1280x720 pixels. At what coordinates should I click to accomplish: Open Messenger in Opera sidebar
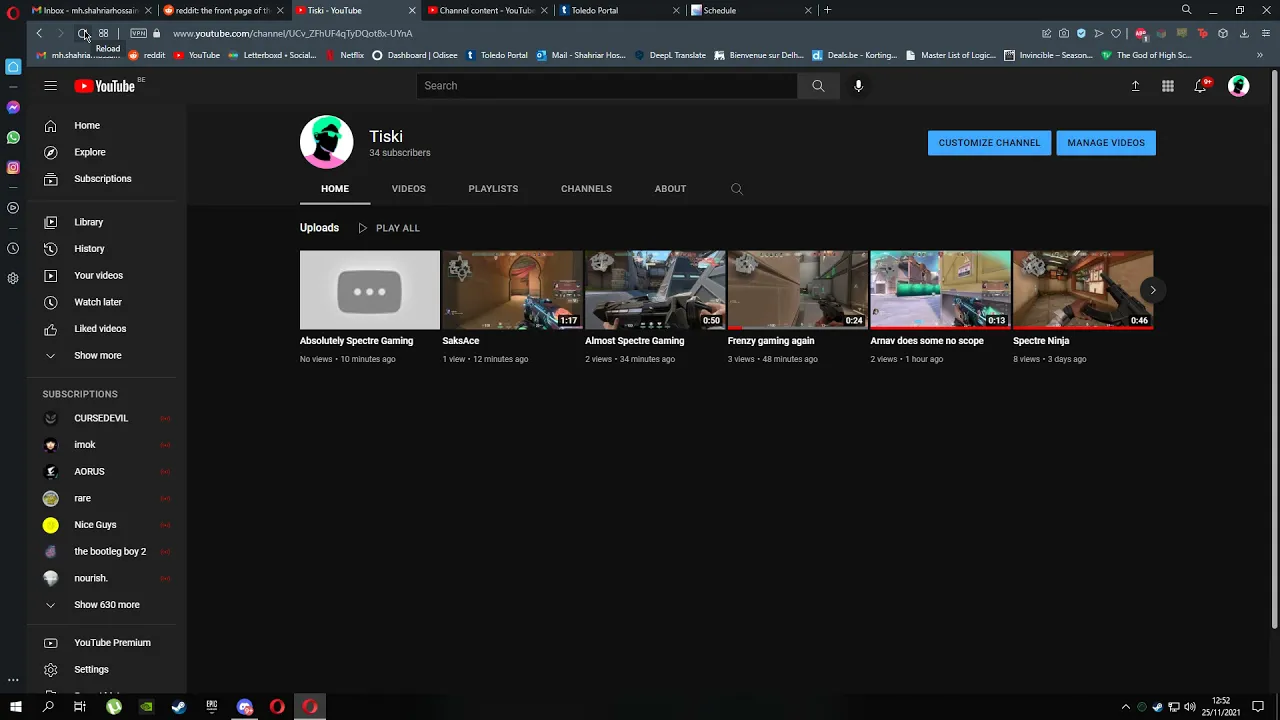(x=13, y=107)
